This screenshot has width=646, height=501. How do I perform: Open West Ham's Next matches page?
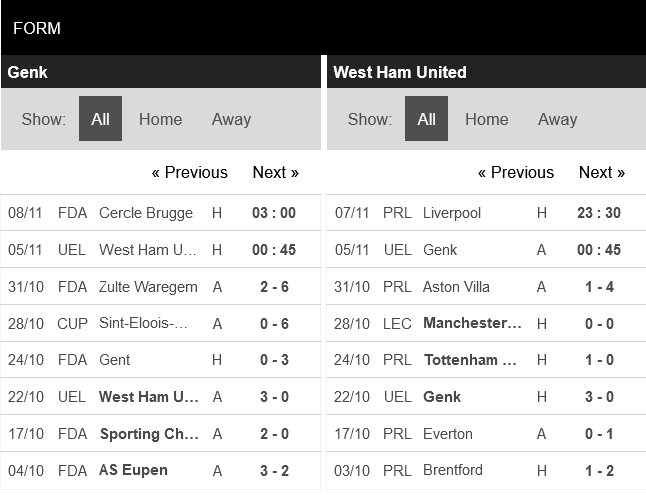[601, 172]
